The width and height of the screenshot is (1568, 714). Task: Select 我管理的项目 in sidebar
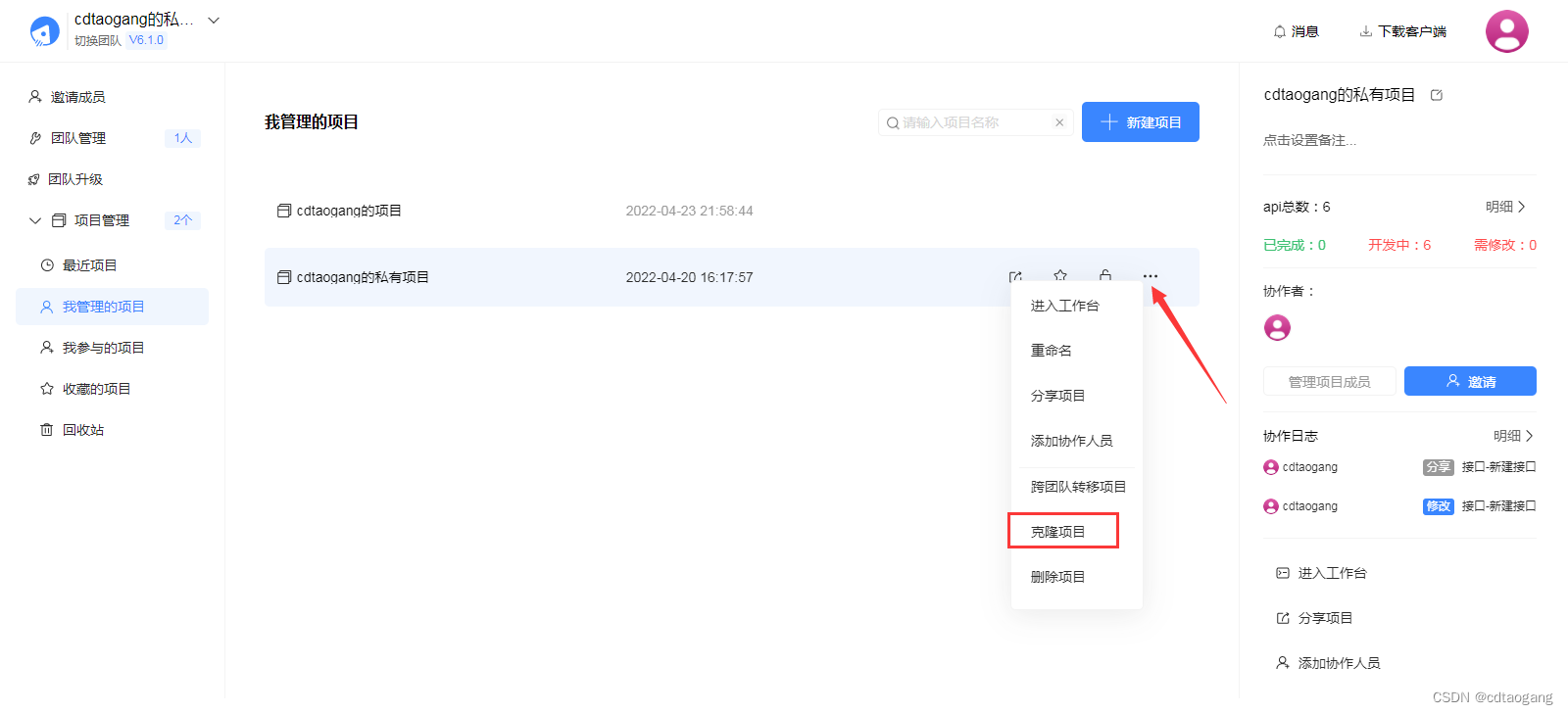pos(112,307)
